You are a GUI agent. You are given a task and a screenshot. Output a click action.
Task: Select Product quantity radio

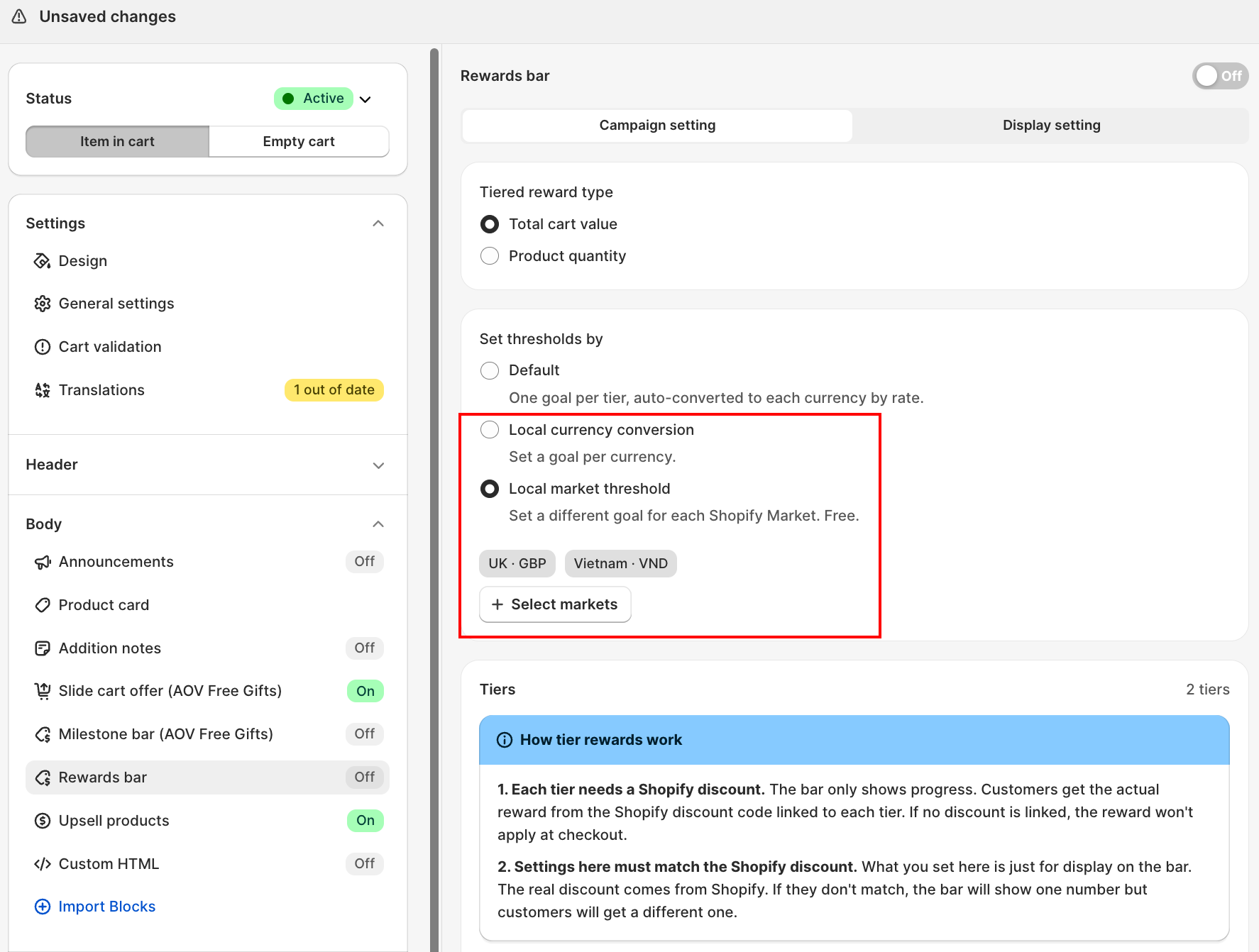490,256
